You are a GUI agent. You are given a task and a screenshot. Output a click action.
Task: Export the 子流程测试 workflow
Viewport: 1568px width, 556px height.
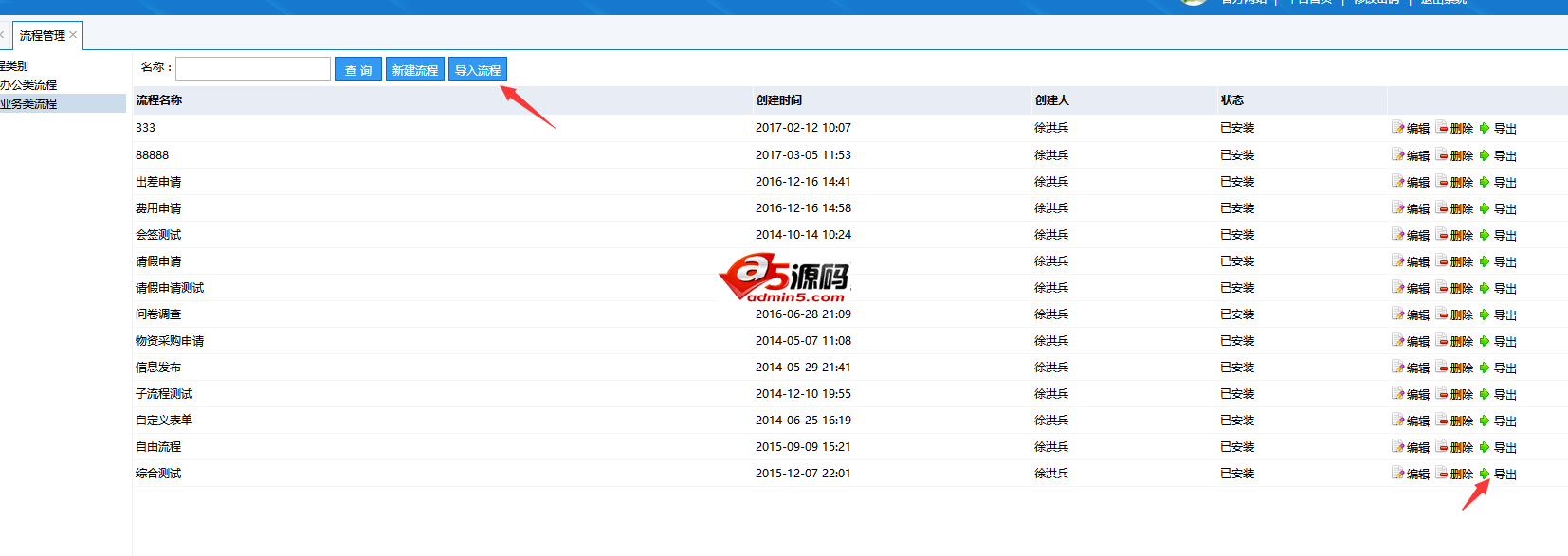[x=1498, y=394]
